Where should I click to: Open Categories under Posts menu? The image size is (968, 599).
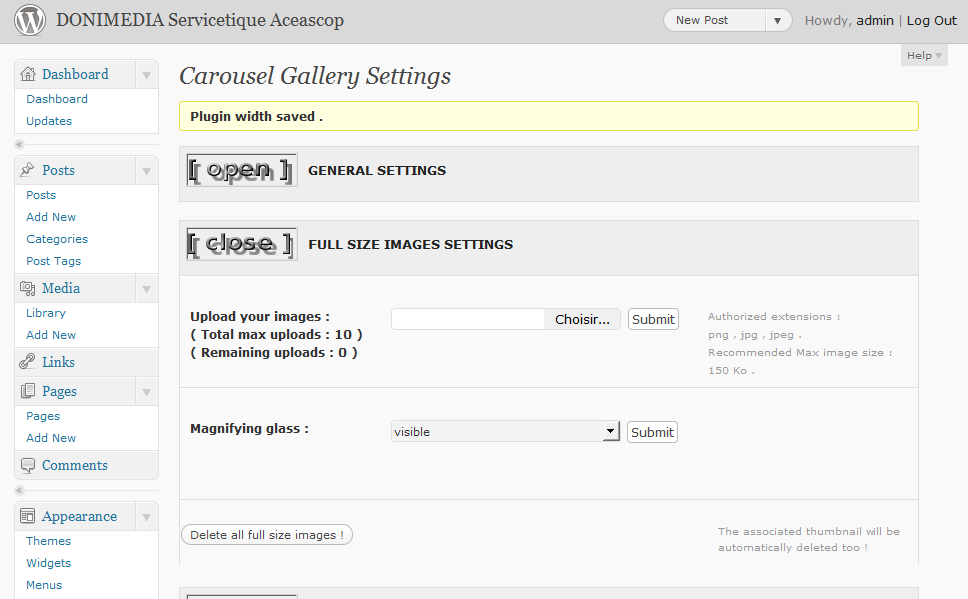[x=57, y=239]
